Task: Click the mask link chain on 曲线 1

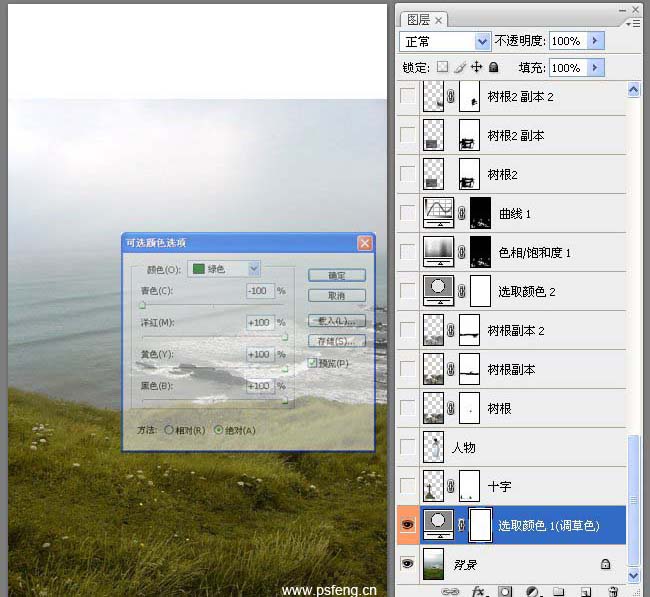Action: point(461,213)
